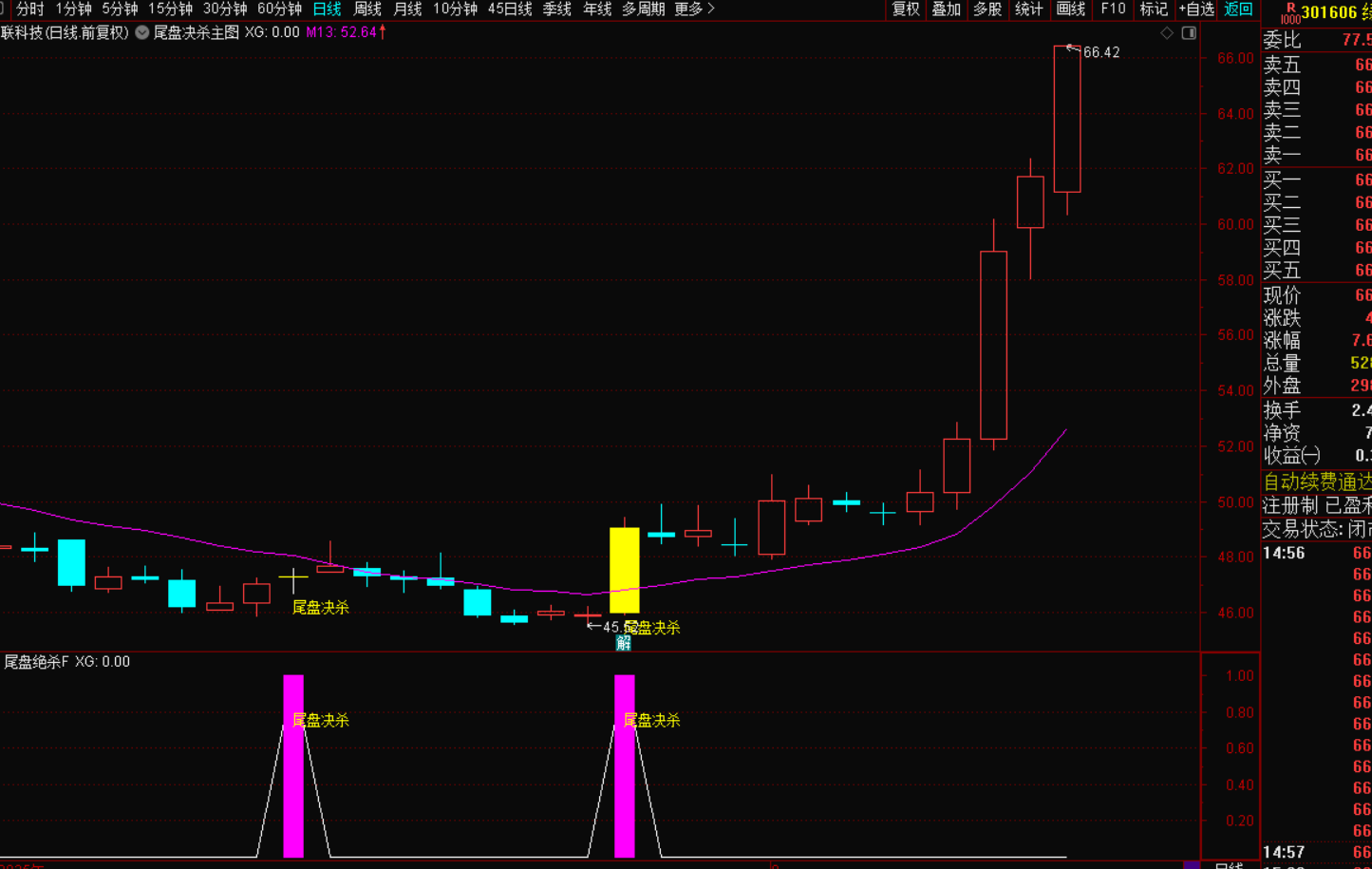Click 返回 to go back
Viewport: 1372px width, 869px height.
1238,9
